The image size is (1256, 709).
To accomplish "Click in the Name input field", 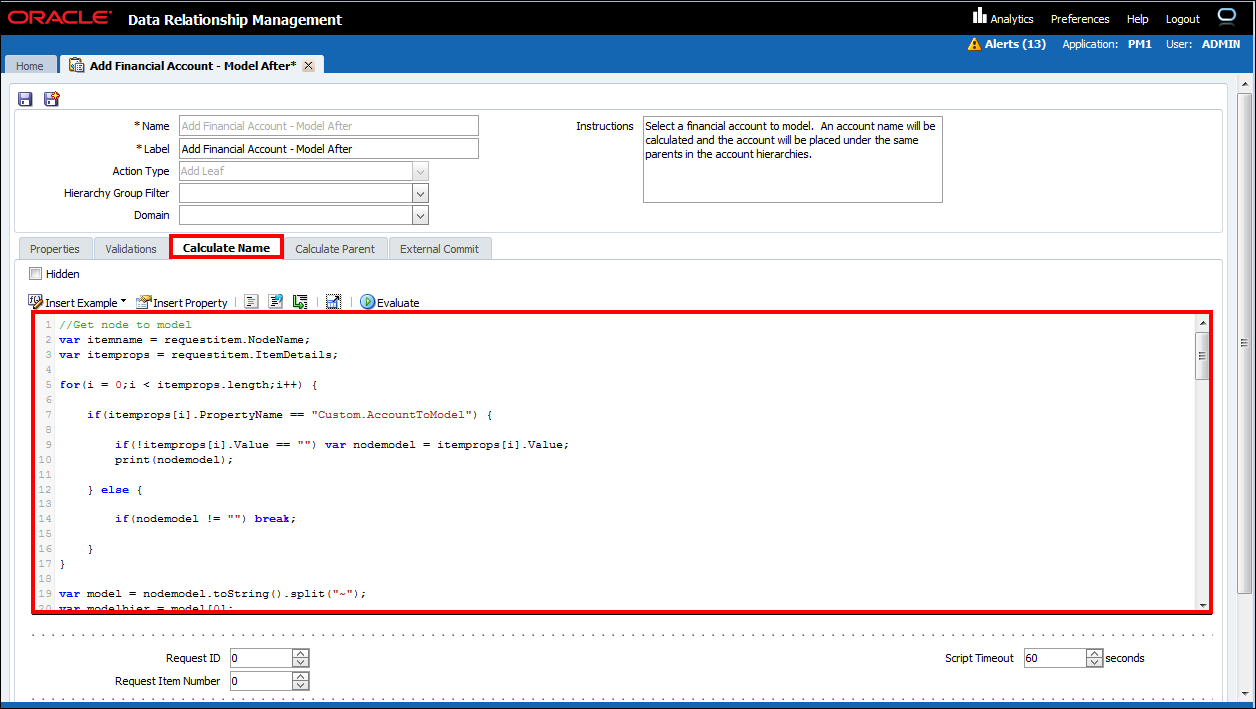I will (x=328, y=126).
